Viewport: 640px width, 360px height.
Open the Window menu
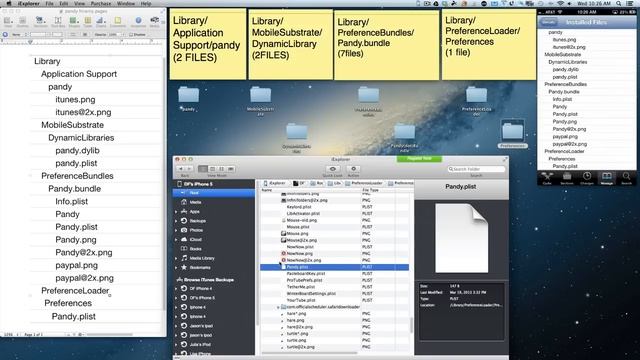point(126,3)
